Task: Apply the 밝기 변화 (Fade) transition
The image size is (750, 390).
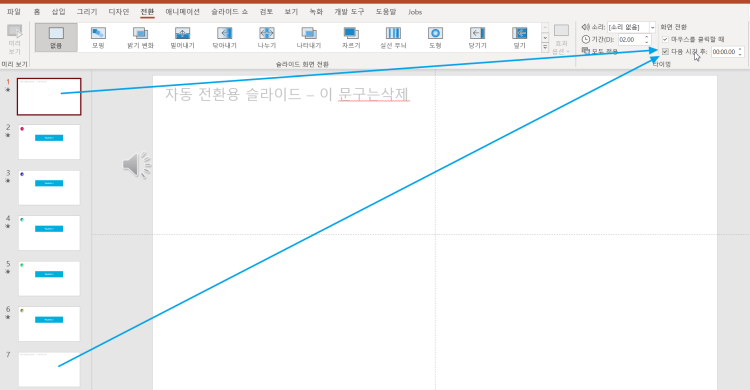Action: tap(140, 37)
